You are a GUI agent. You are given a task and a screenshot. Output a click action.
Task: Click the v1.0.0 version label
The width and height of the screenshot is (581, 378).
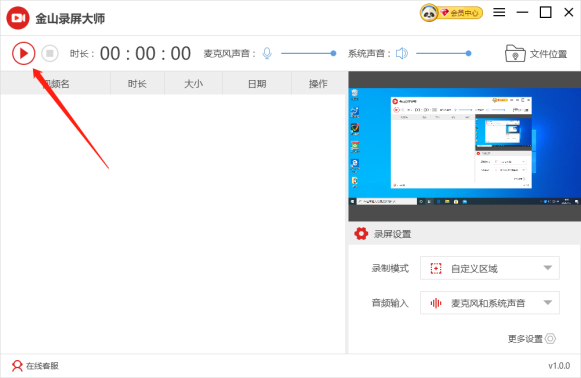click(x=559, y=366)
